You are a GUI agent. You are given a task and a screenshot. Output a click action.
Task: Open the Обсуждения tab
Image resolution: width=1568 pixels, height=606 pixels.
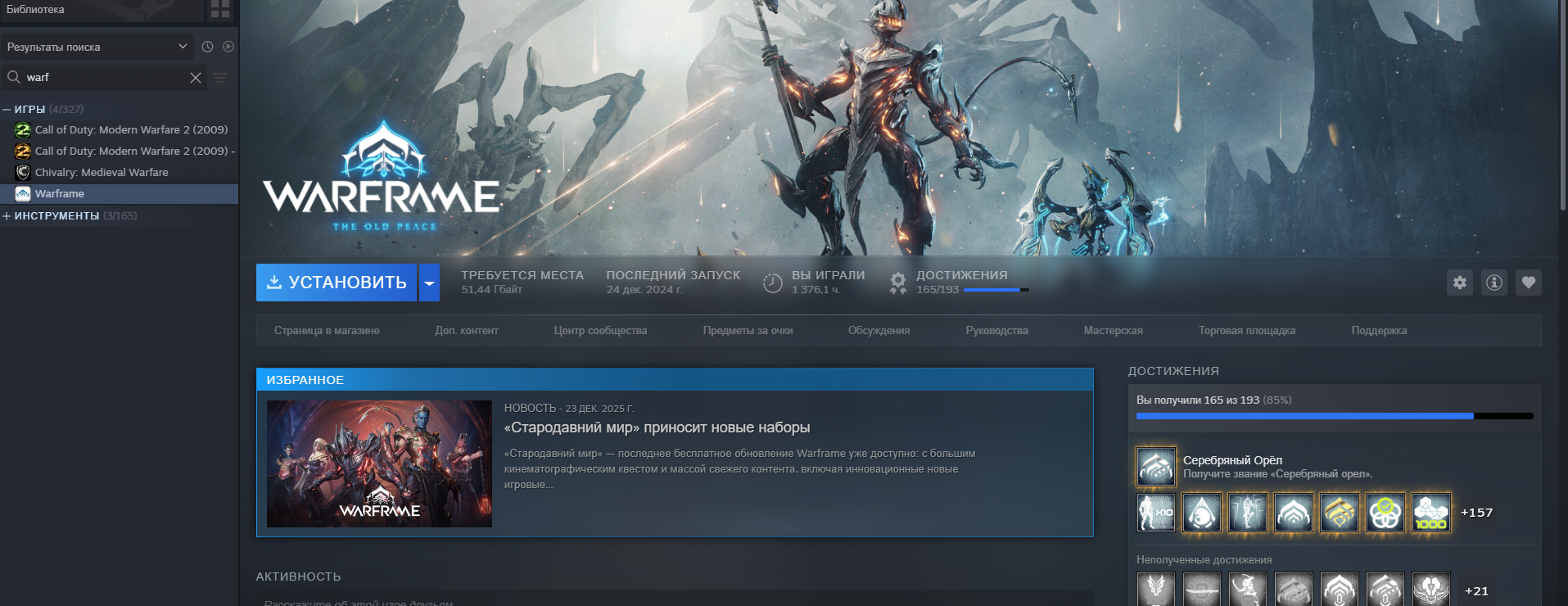[x=879, y=331]
